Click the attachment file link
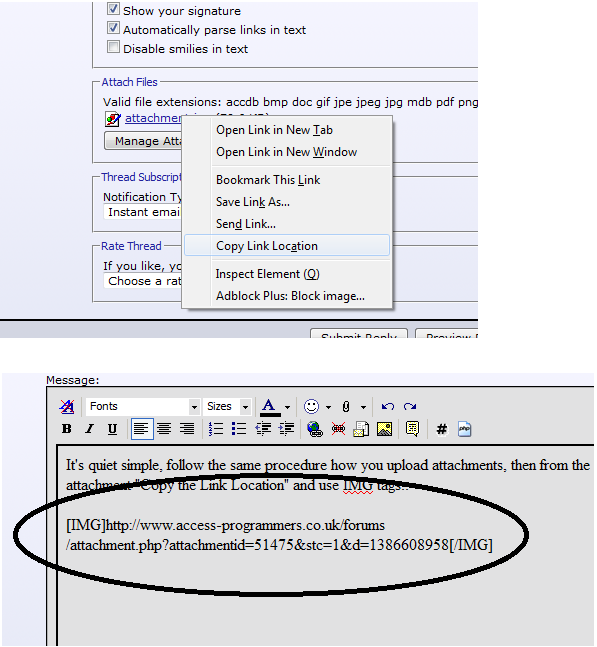The width and height of the screenshot is (597, 647). tap(153, 118)
